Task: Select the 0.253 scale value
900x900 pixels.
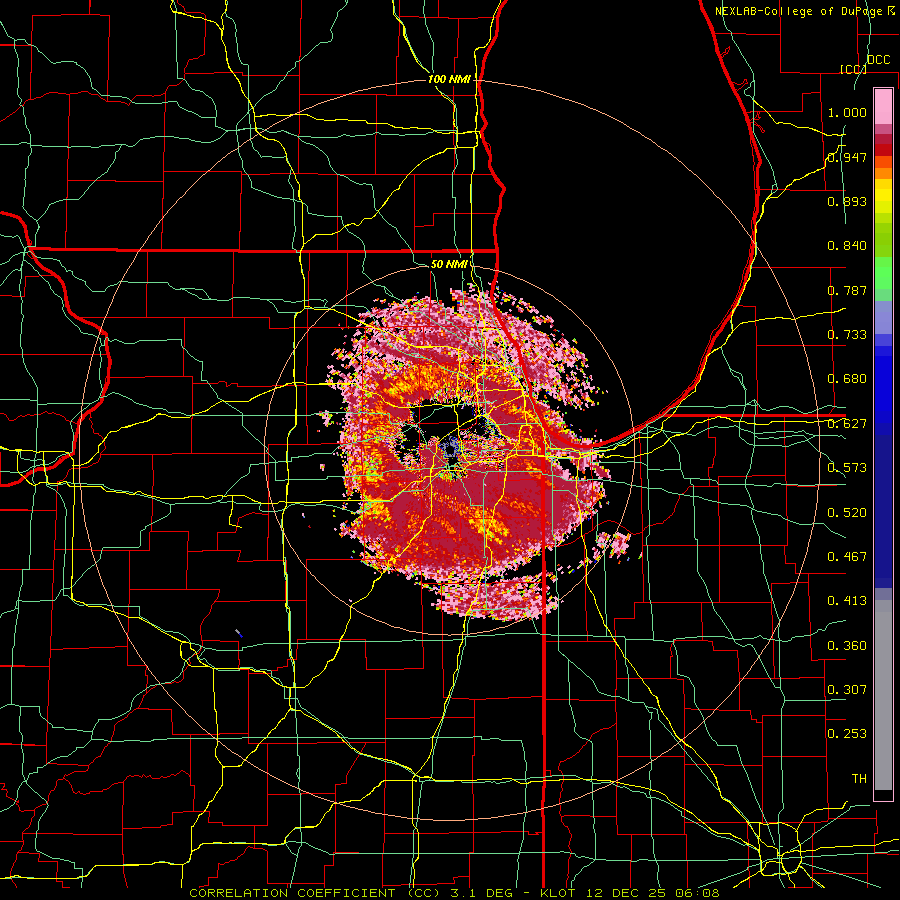Action: click(x=847, y=734)
